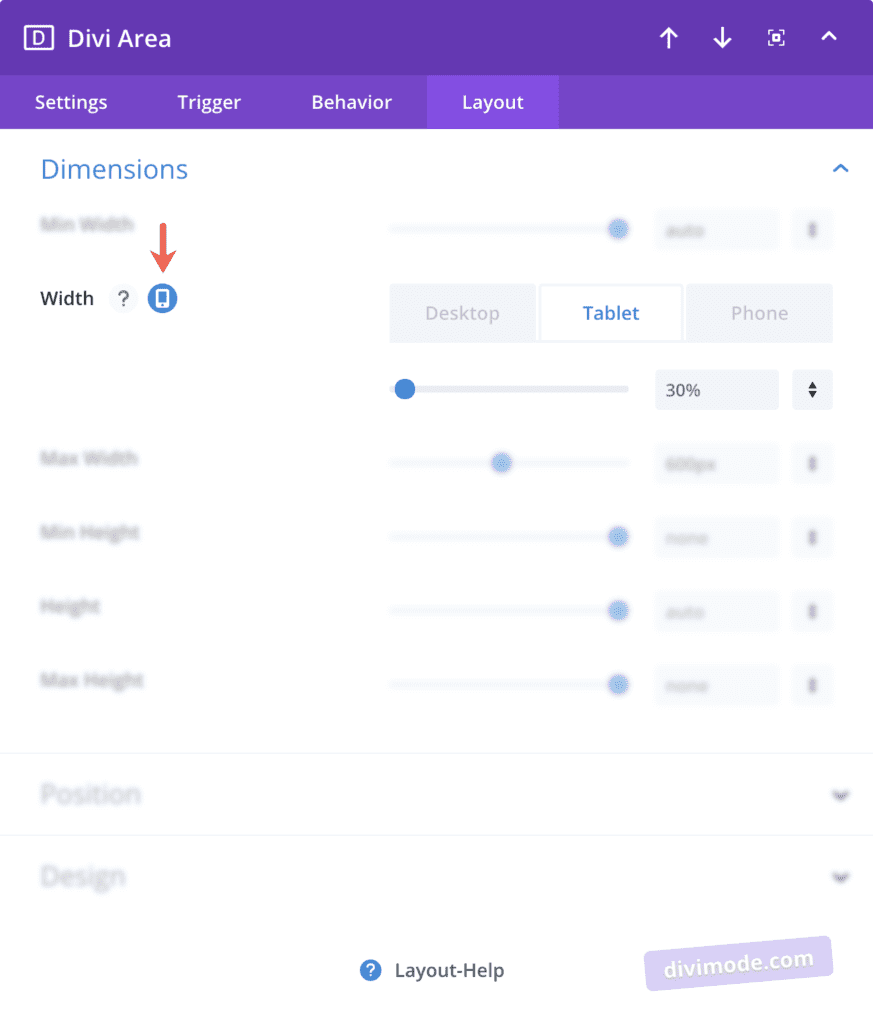Focus the Min Height value field
The image size is (873, 1024).
(x=717, y=537)
